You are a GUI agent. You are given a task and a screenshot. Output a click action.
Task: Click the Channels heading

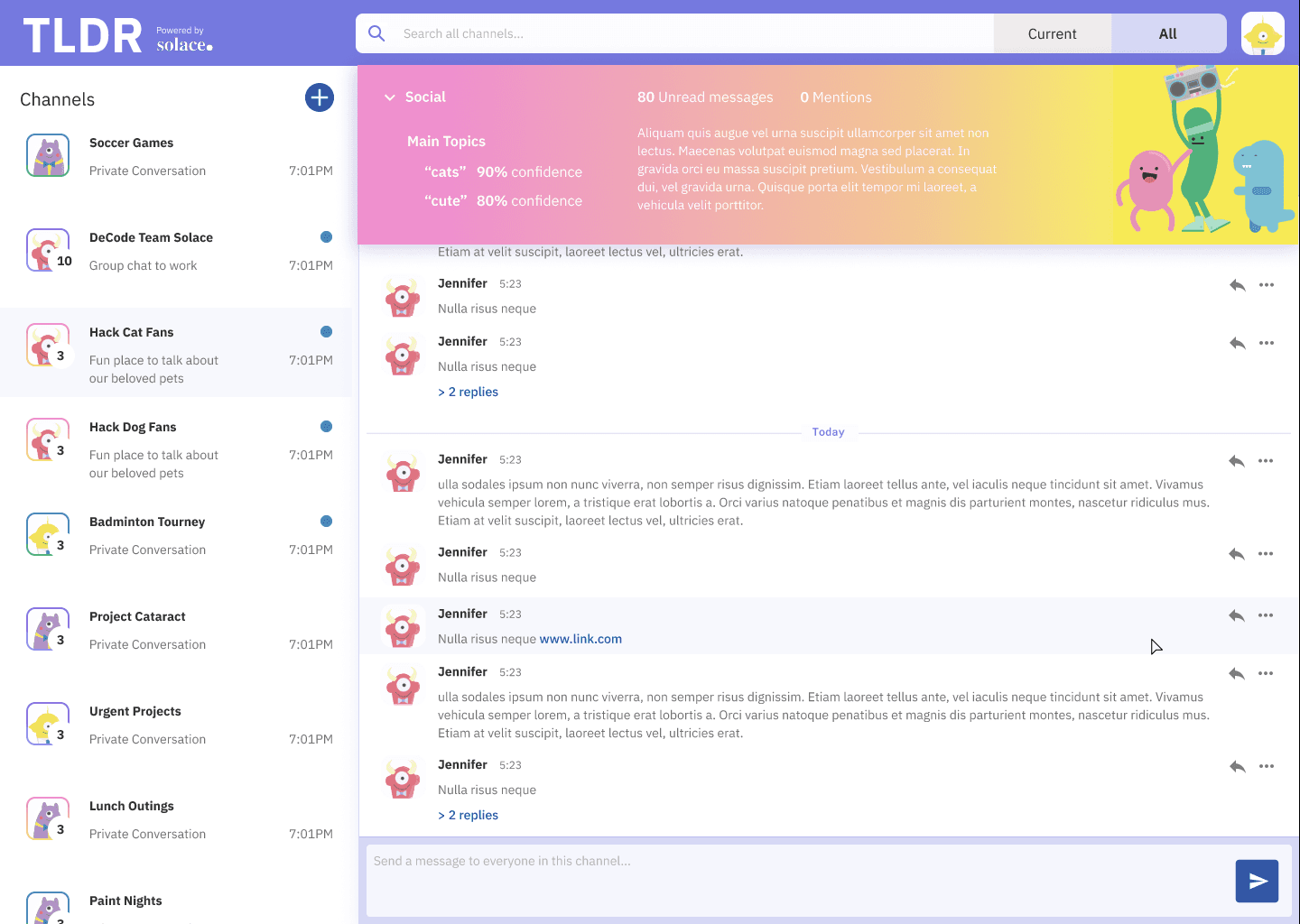pyautogui.click(x=57, y=99)
